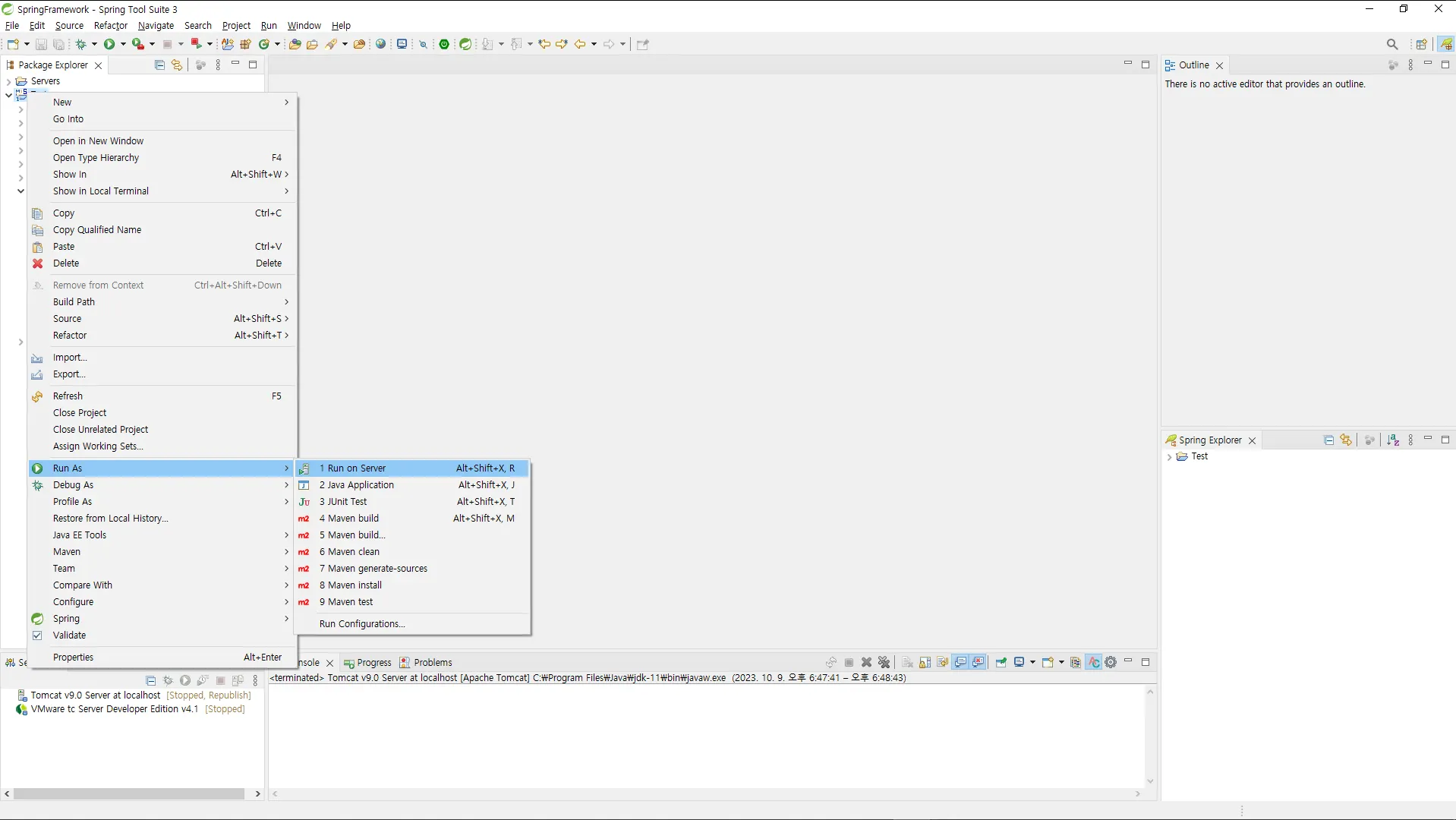Click the green Run button in toolbar
Image resolution: width=1456 pixels, height=820 pixels.
point(109,44)
